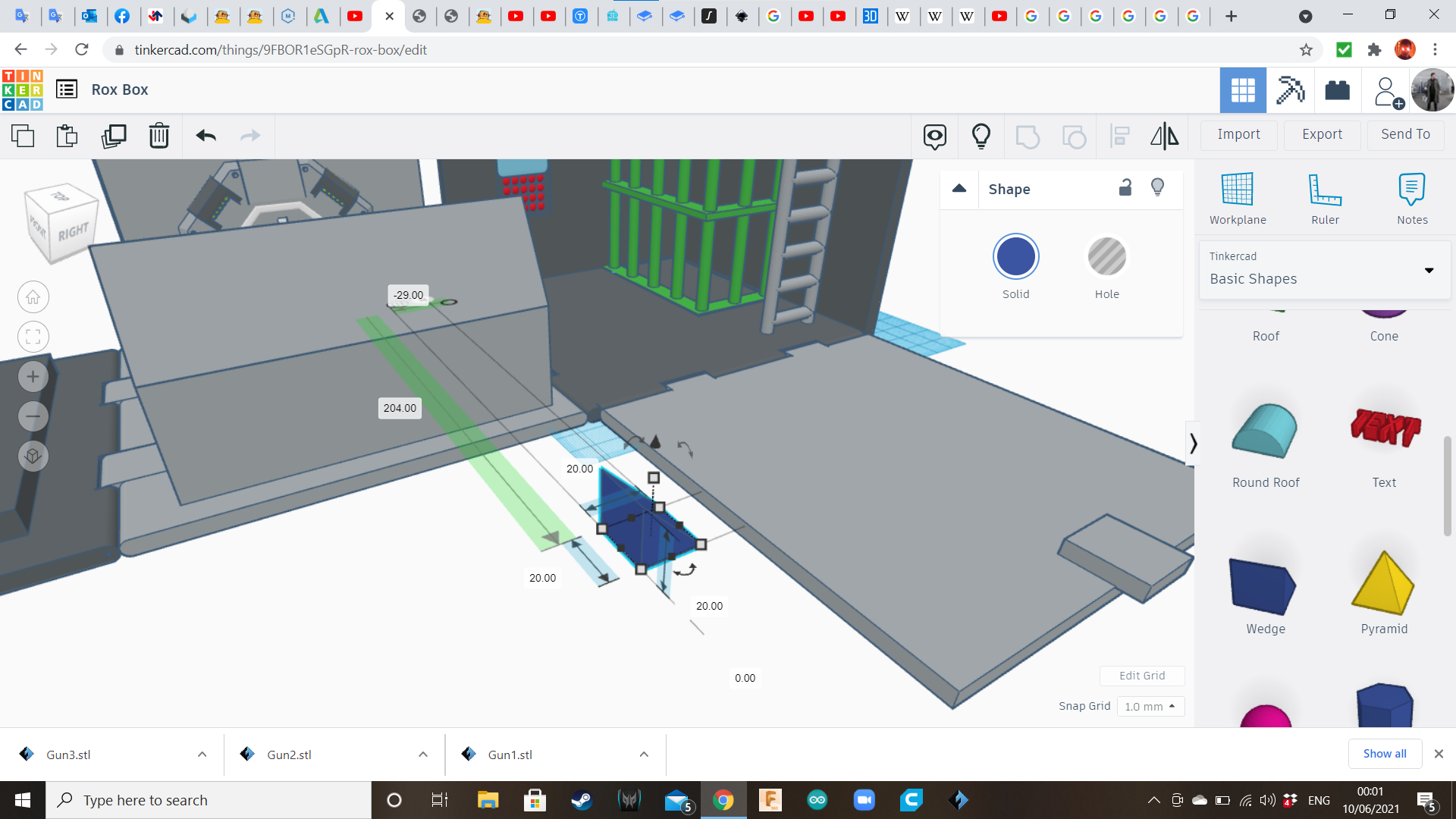Click the trash Delete icon
The width and height of the screenshot is (1456, 819).
point(159,136)
